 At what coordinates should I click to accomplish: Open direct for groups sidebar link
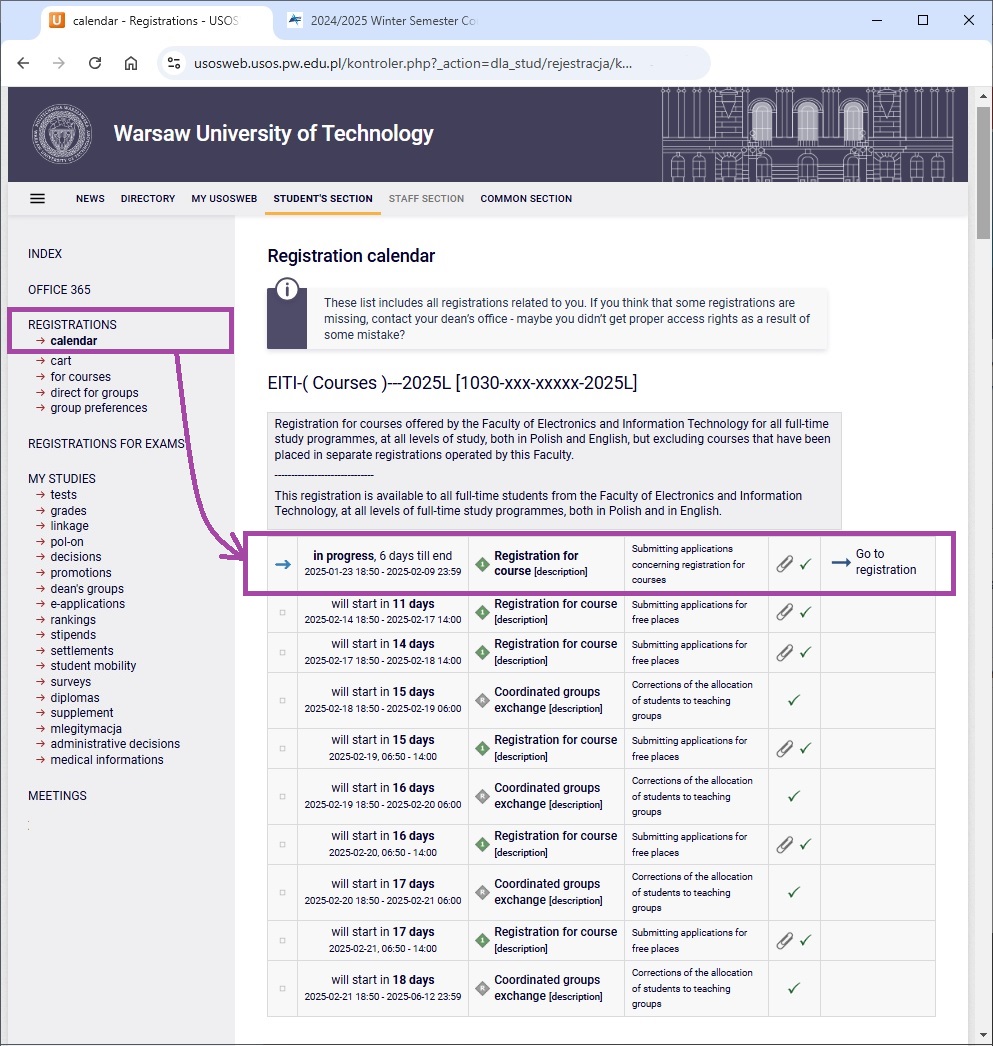coord(94,393)
